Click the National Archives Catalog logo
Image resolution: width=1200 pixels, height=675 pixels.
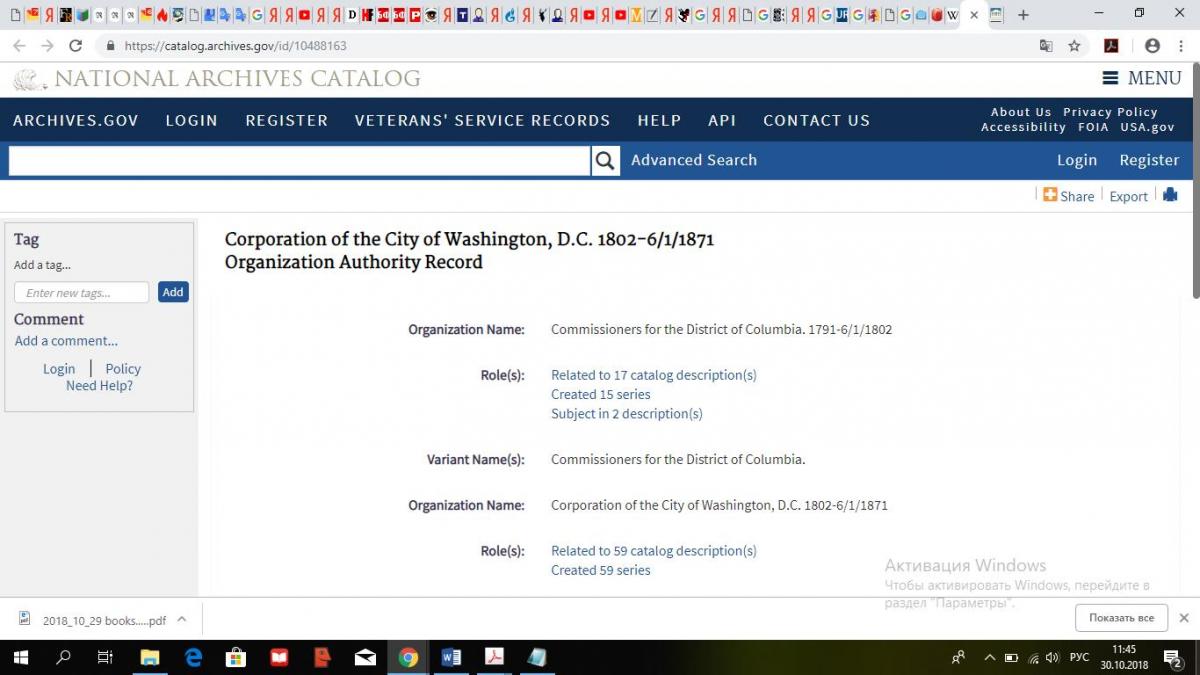[216, 79]
